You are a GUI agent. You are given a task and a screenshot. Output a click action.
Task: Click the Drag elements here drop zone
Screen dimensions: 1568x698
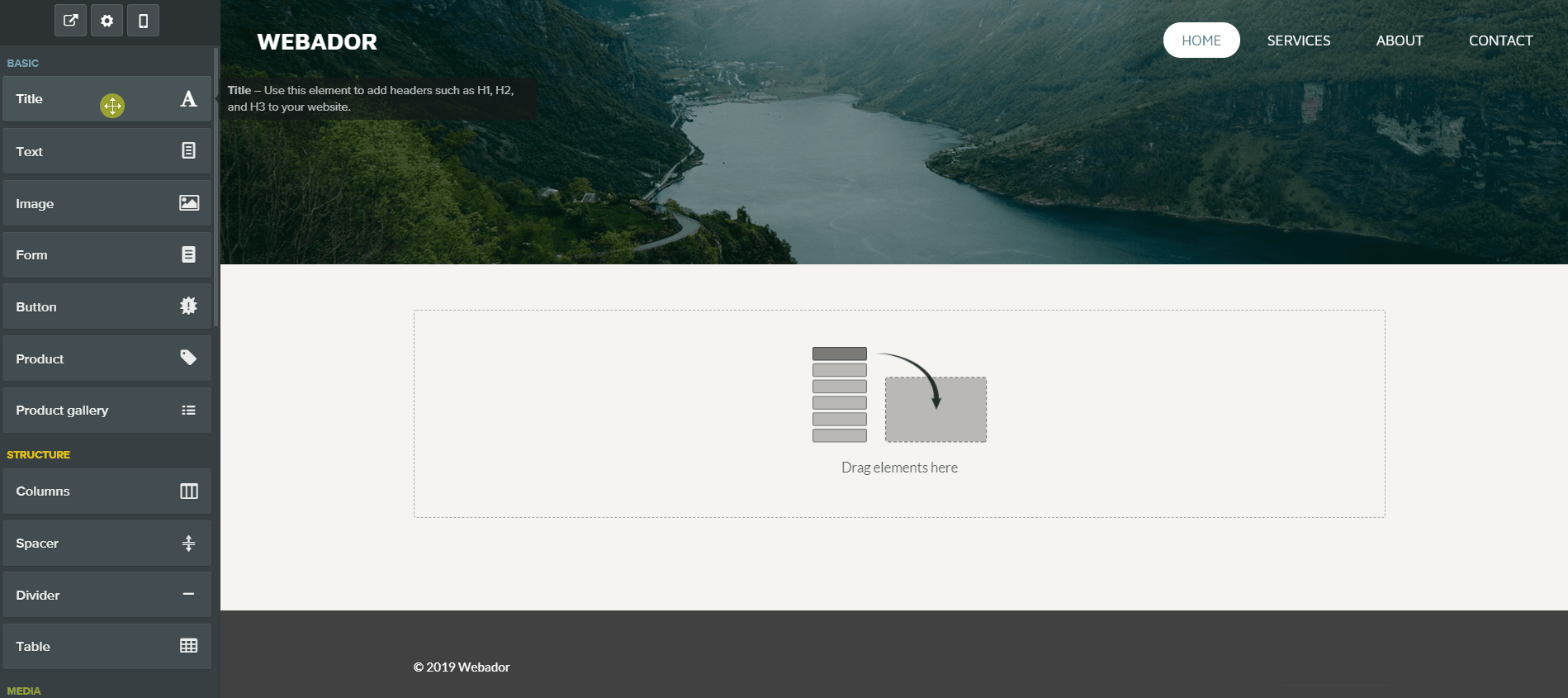click(899, 414)
